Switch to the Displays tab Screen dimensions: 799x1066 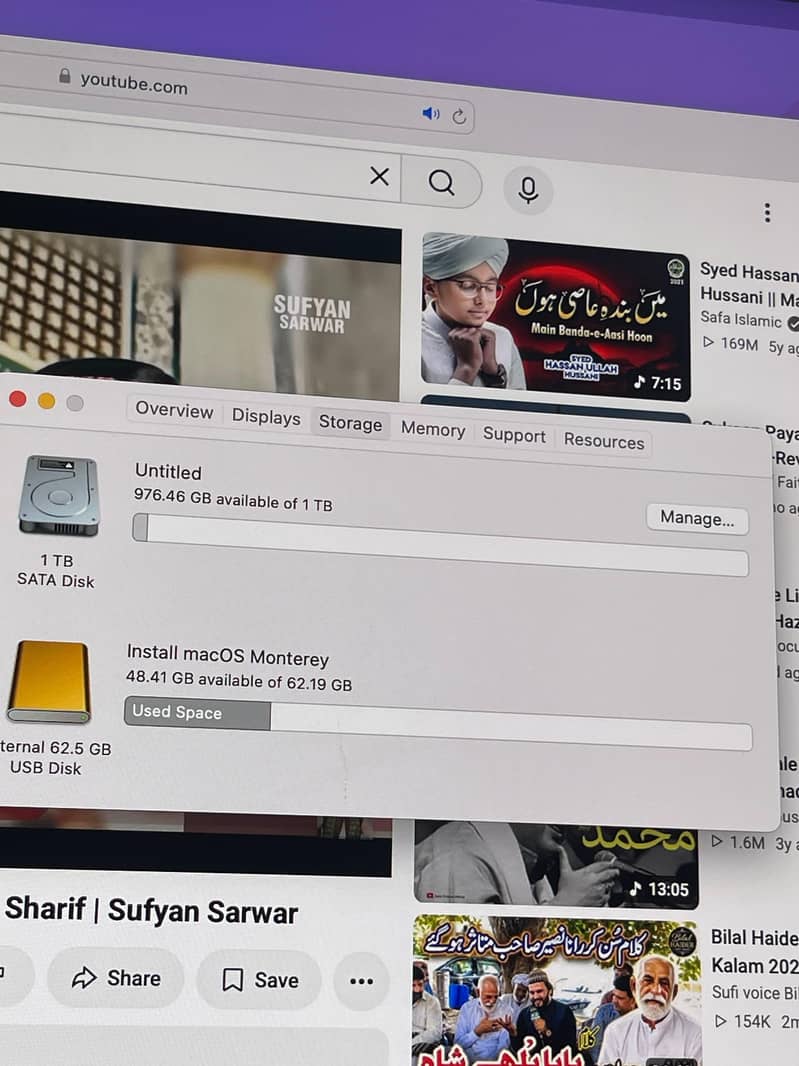266,417
